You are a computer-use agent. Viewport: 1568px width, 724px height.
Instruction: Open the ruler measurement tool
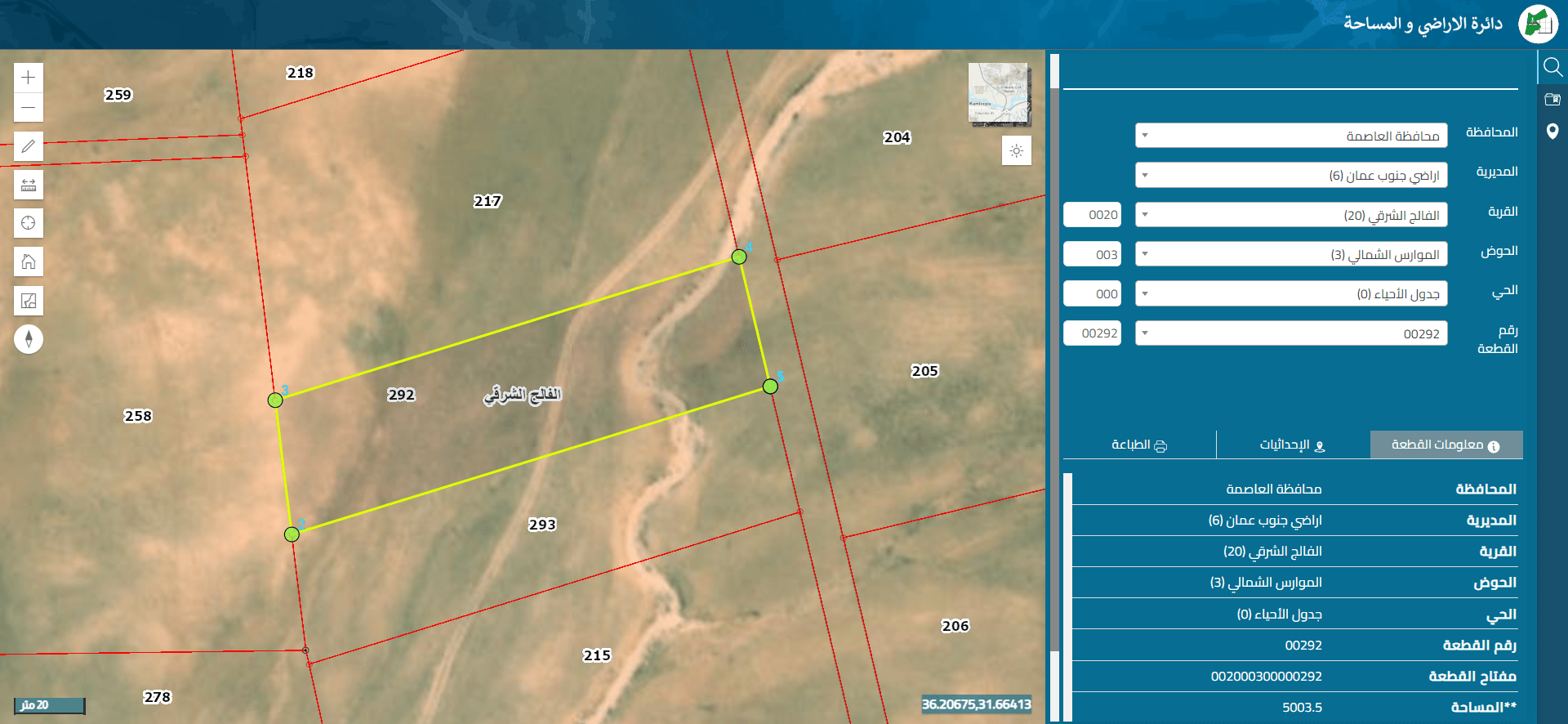[x=29, y=185]
